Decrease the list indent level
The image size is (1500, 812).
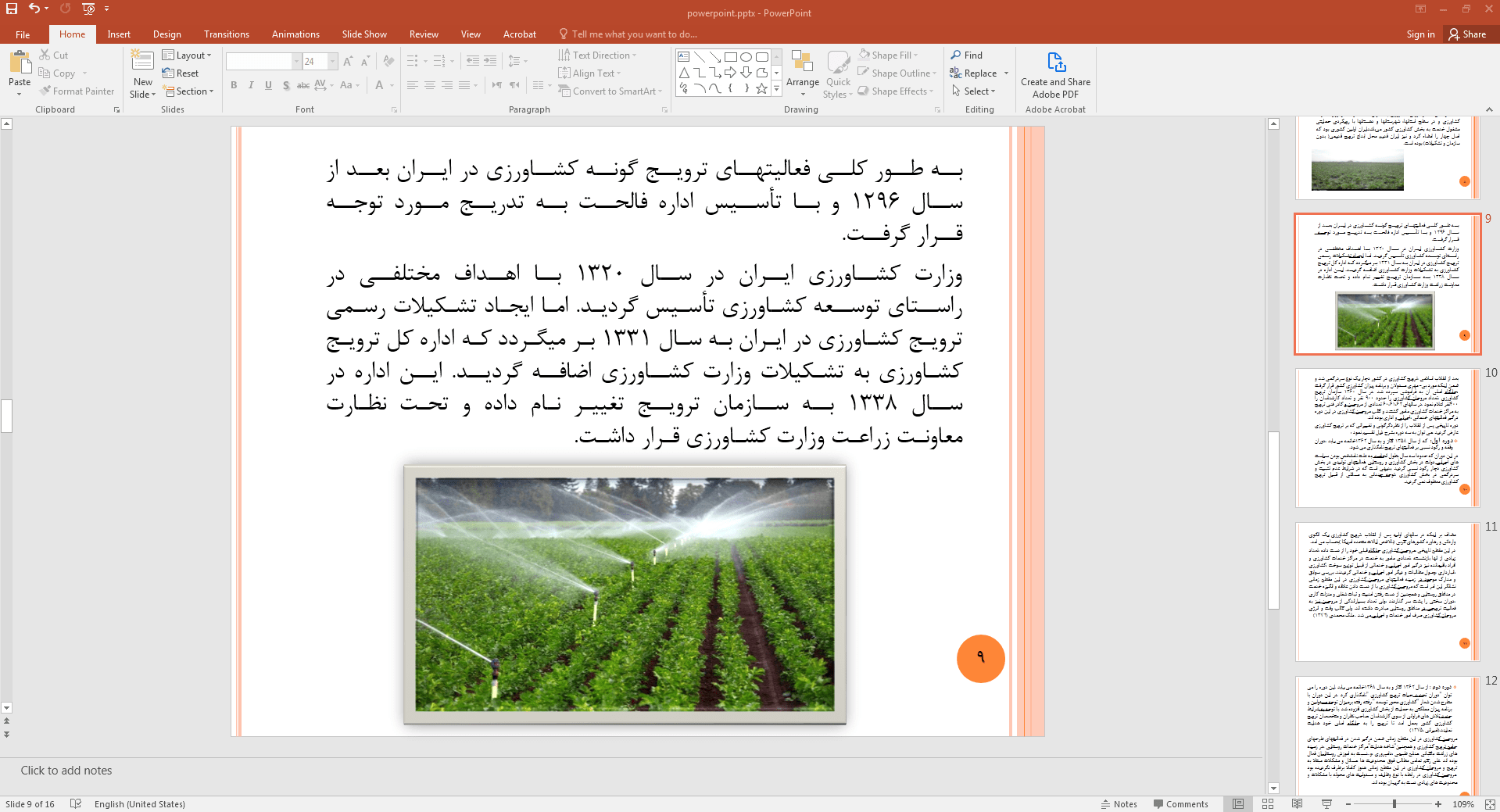click(473, 61)
